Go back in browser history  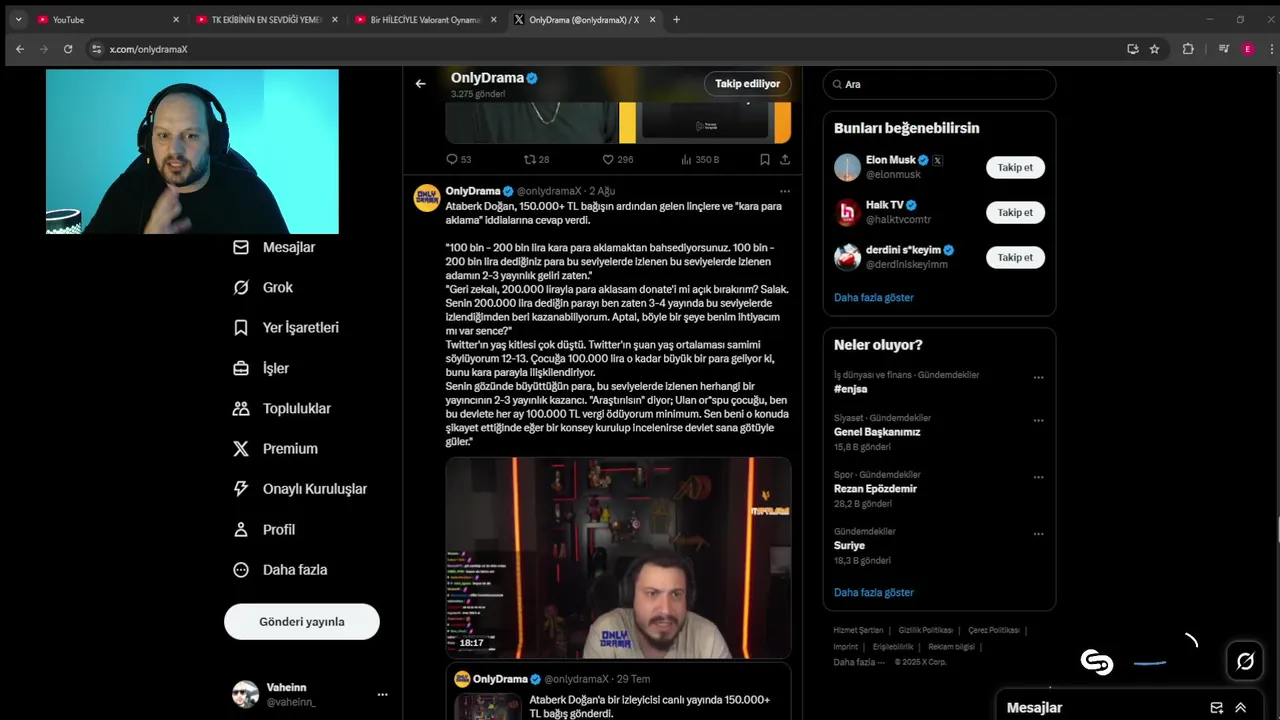point(19,49)
